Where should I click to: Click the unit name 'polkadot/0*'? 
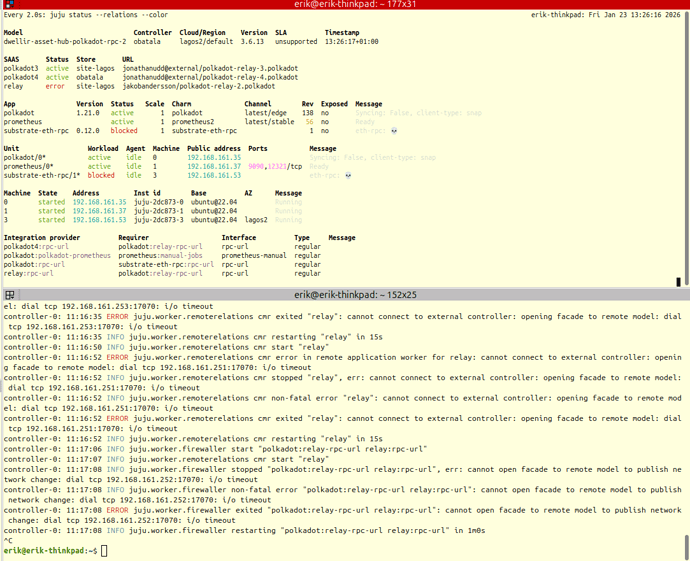tap(25, 157)
